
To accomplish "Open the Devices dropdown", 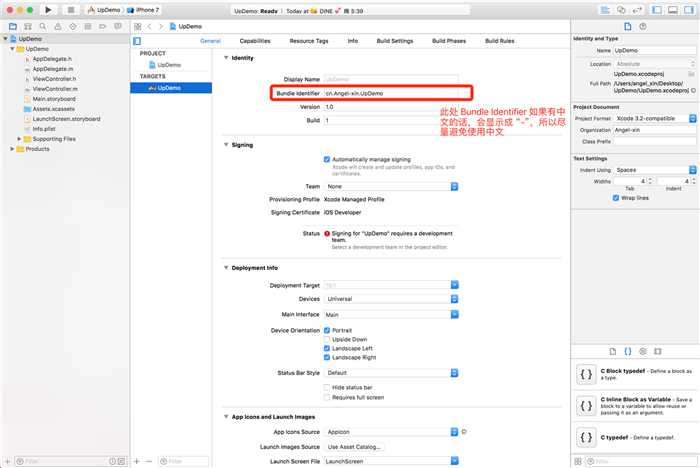I will tap(391, 299).
